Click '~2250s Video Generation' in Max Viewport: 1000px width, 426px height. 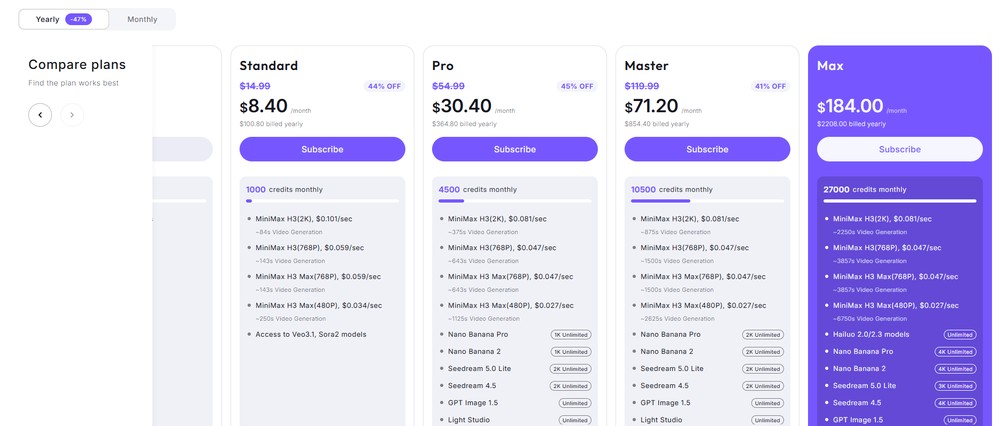tap(870, 232)
